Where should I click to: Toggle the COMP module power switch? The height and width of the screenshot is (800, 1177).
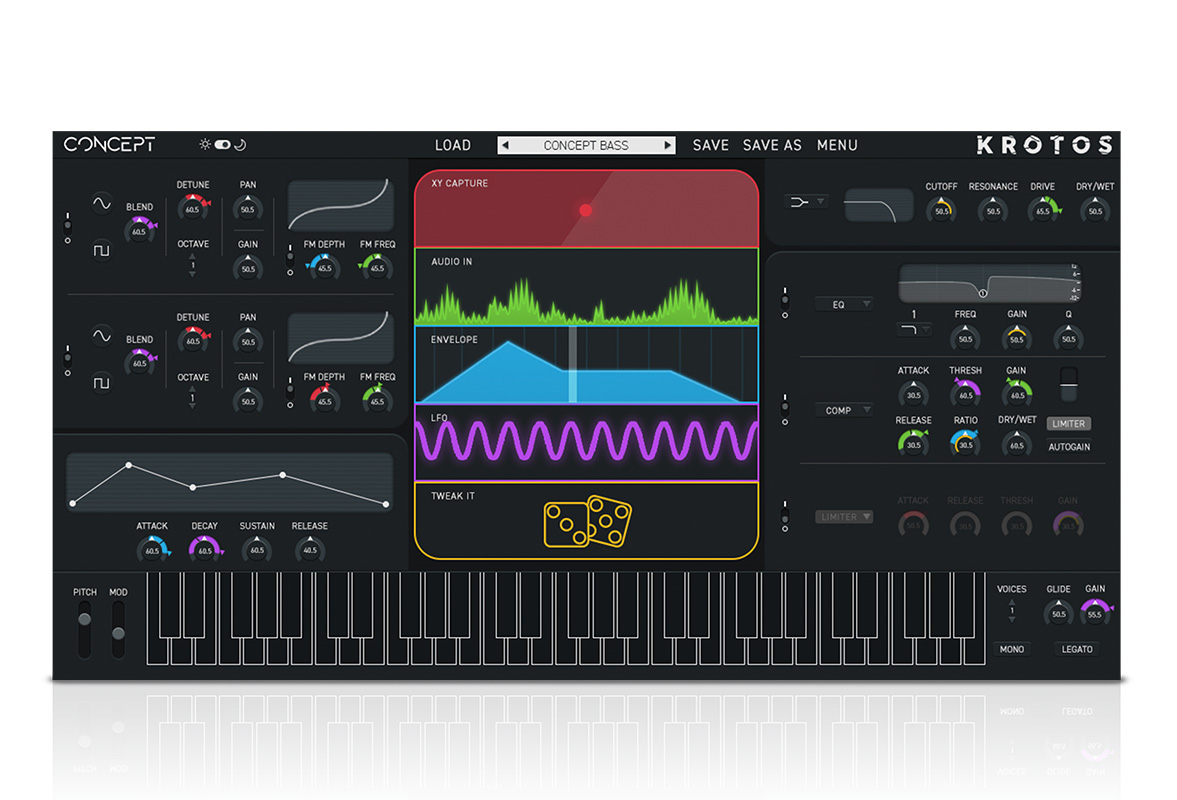[x=785, y=409]
